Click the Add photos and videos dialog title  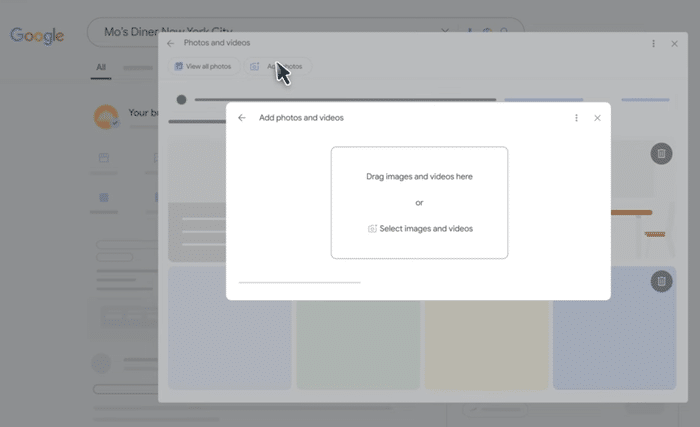click(301, 118)
